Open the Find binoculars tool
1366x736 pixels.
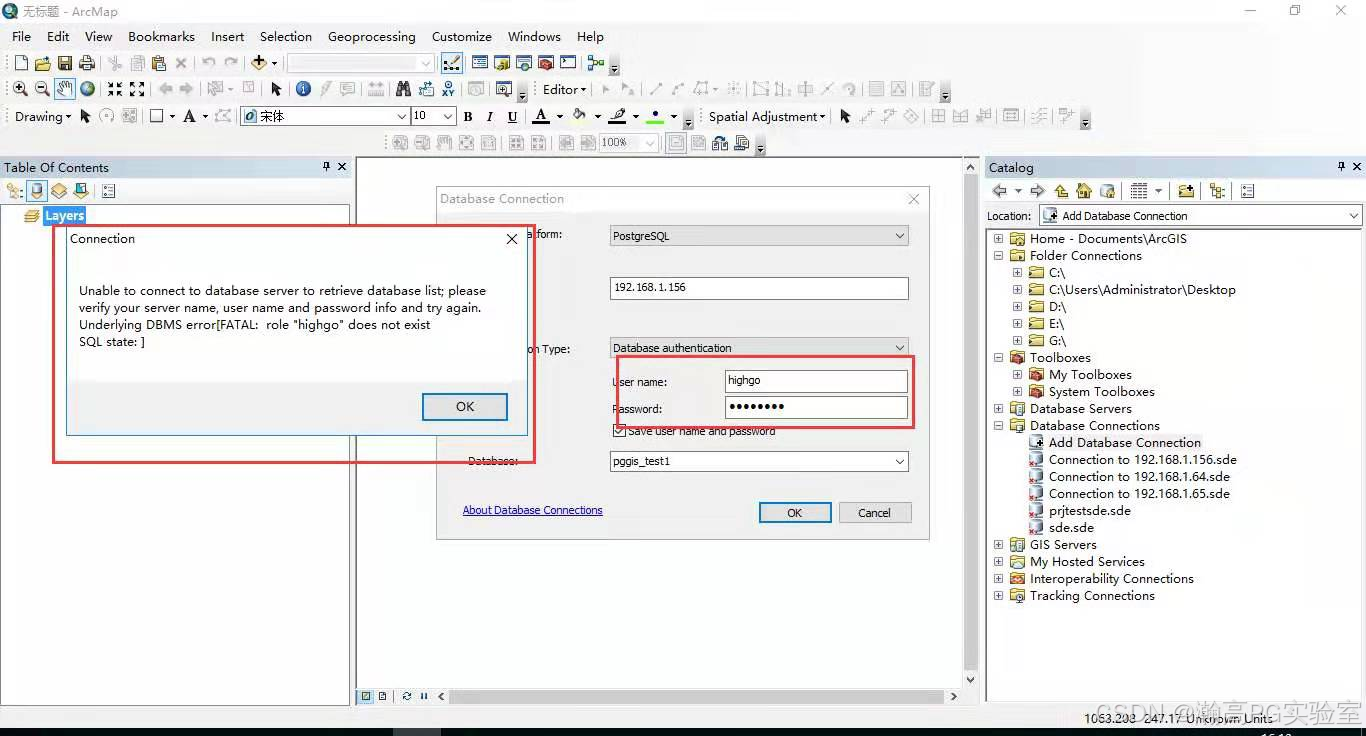pos(405,89)
